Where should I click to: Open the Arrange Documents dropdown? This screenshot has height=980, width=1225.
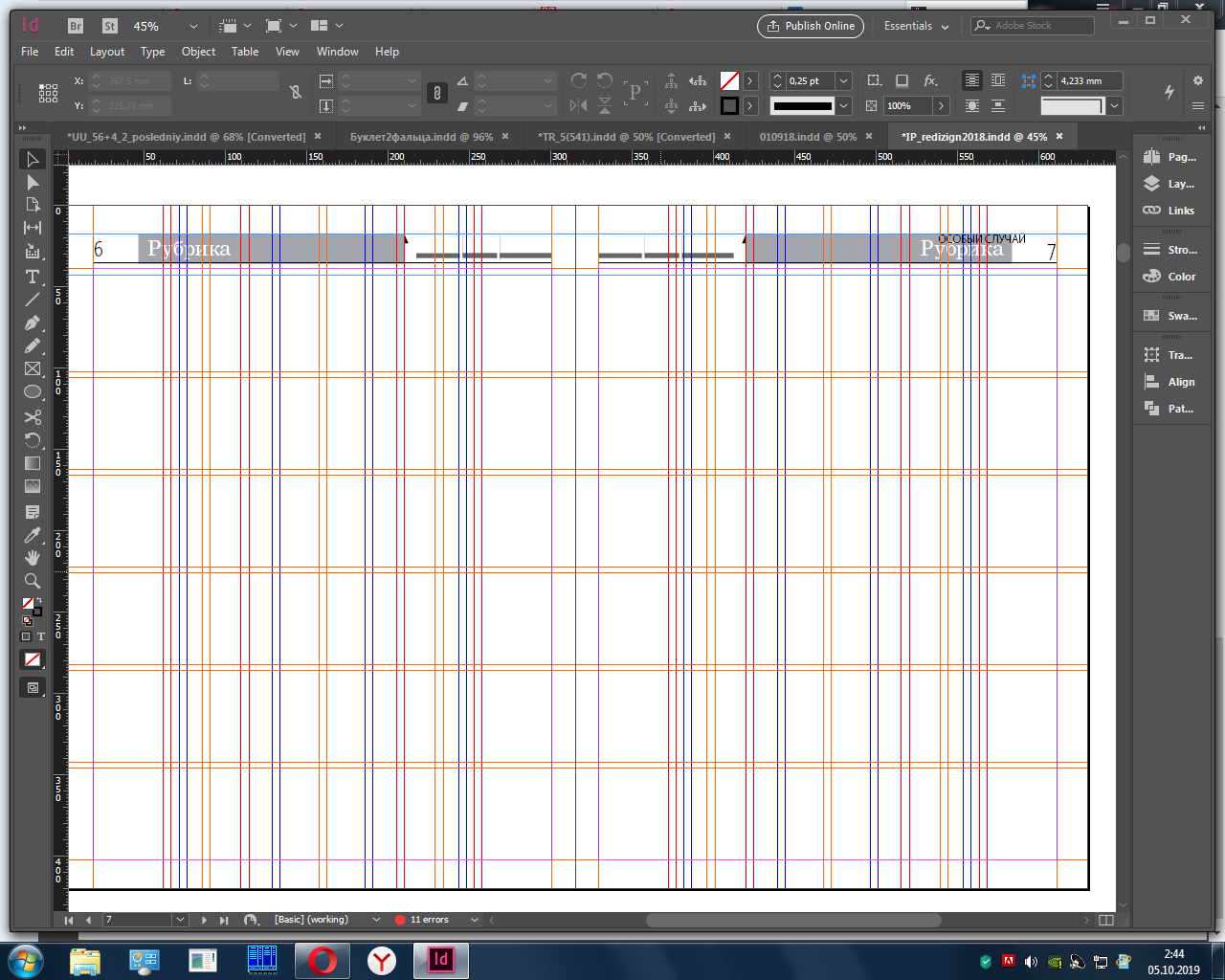326,26
